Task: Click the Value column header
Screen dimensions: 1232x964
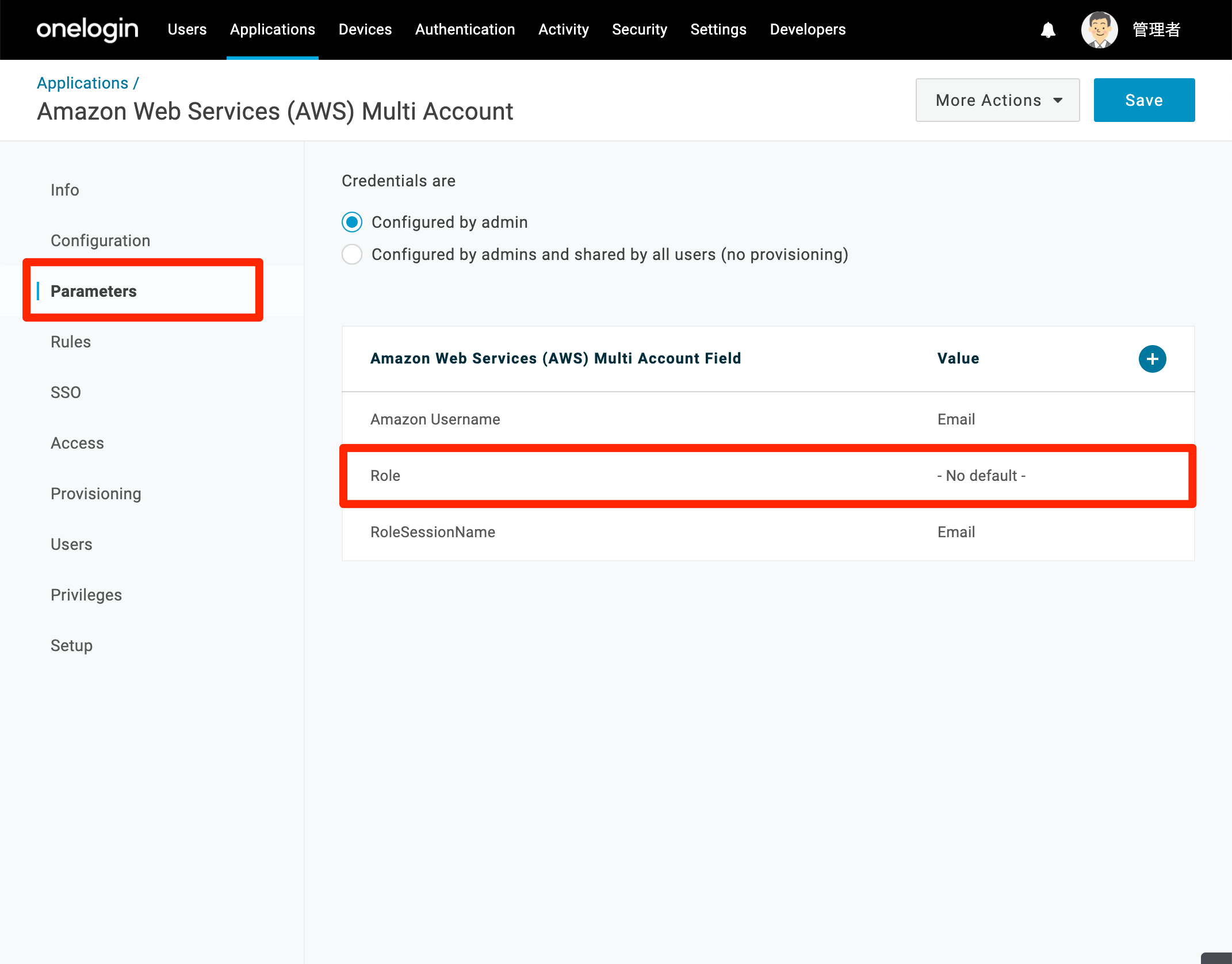Action: pos(958,358)
